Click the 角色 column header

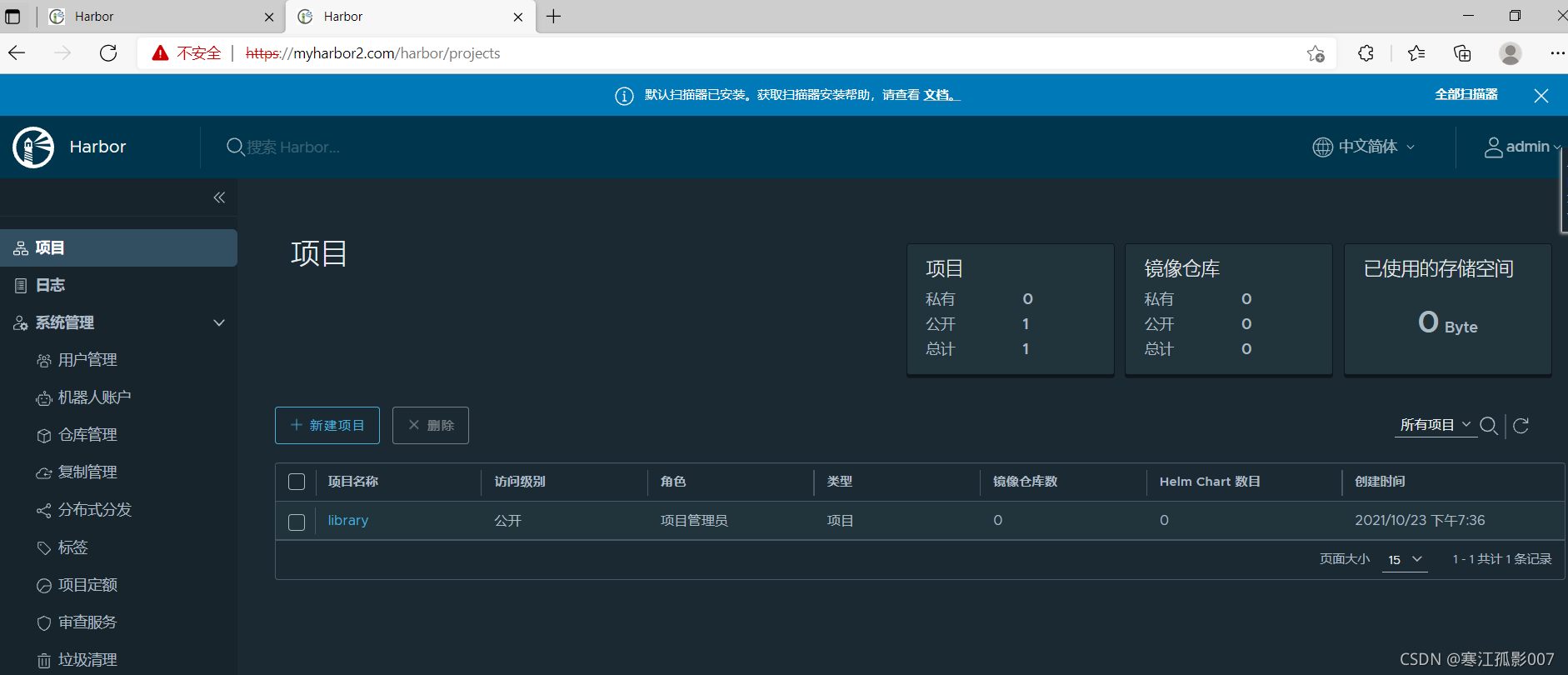coord(673,482)
